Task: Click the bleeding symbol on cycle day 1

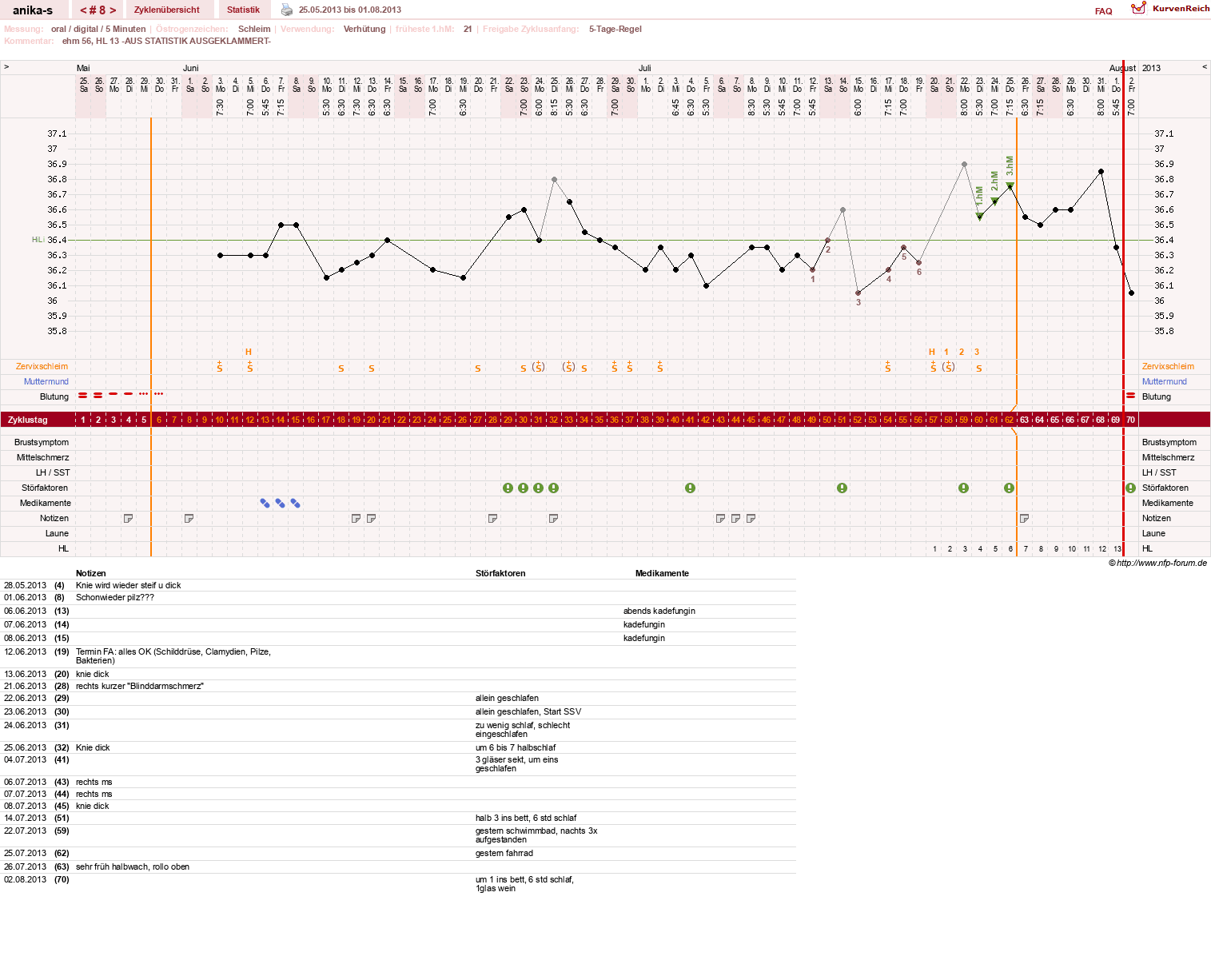Action: (x=83, y=395)
